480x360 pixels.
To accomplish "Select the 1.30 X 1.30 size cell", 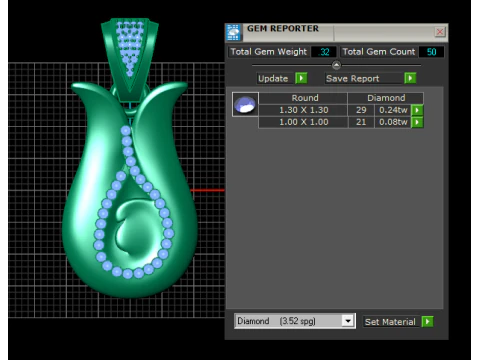I will point(303,110).
